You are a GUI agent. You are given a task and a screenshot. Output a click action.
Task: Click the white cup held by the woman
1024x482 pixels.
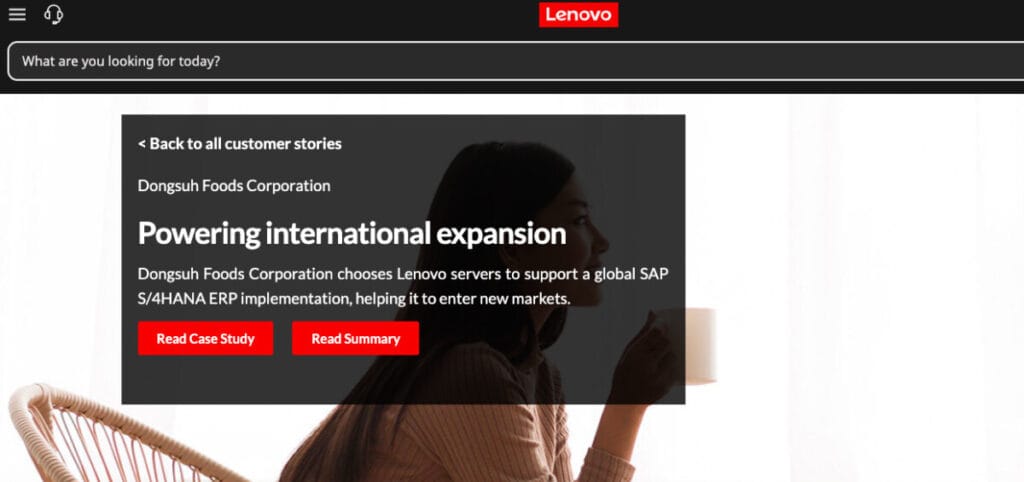click(700, 345)
